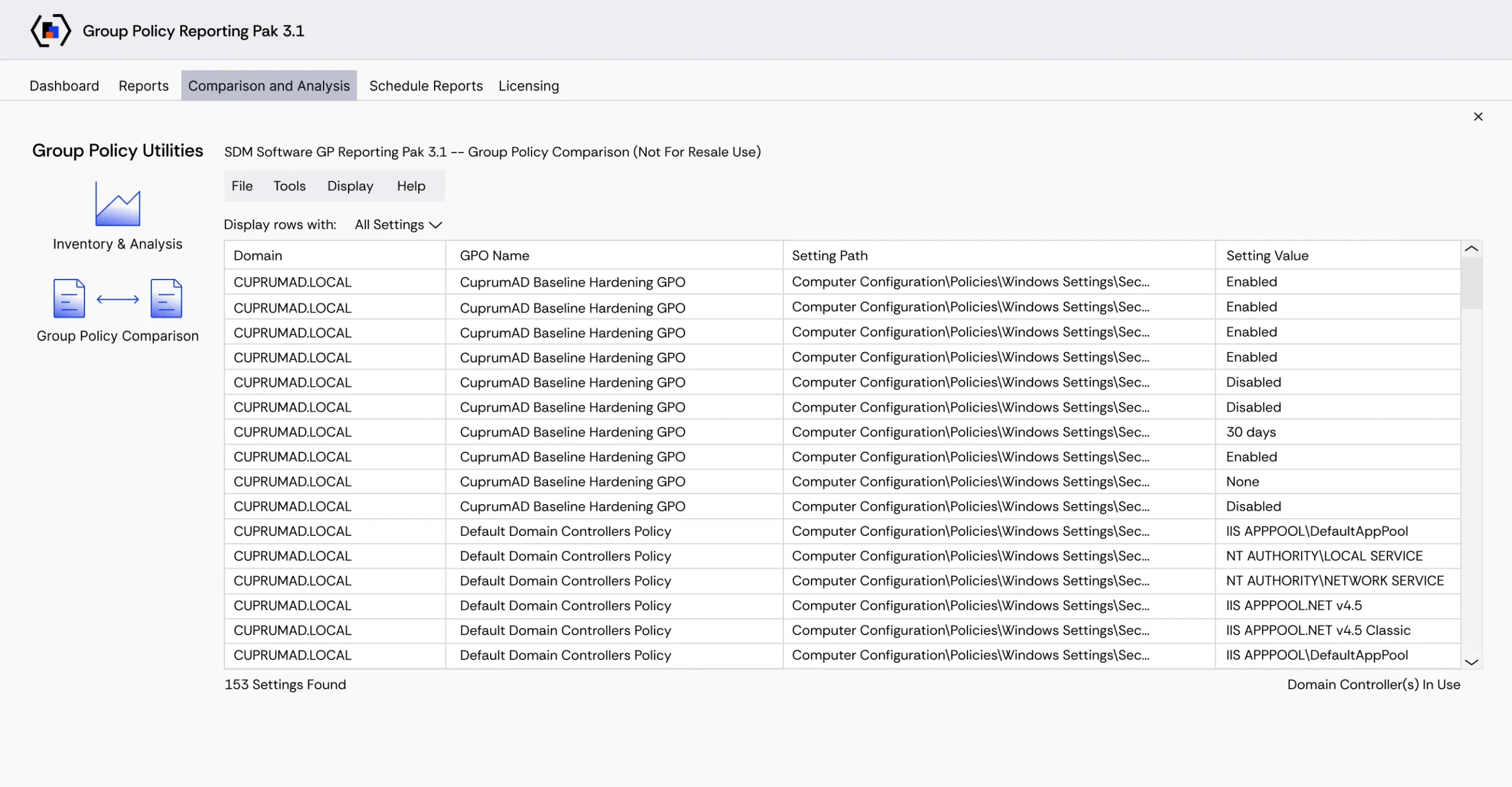Open the Display menu
Image resolution: width=1512 pixels, height=787 pixels.
350,186
